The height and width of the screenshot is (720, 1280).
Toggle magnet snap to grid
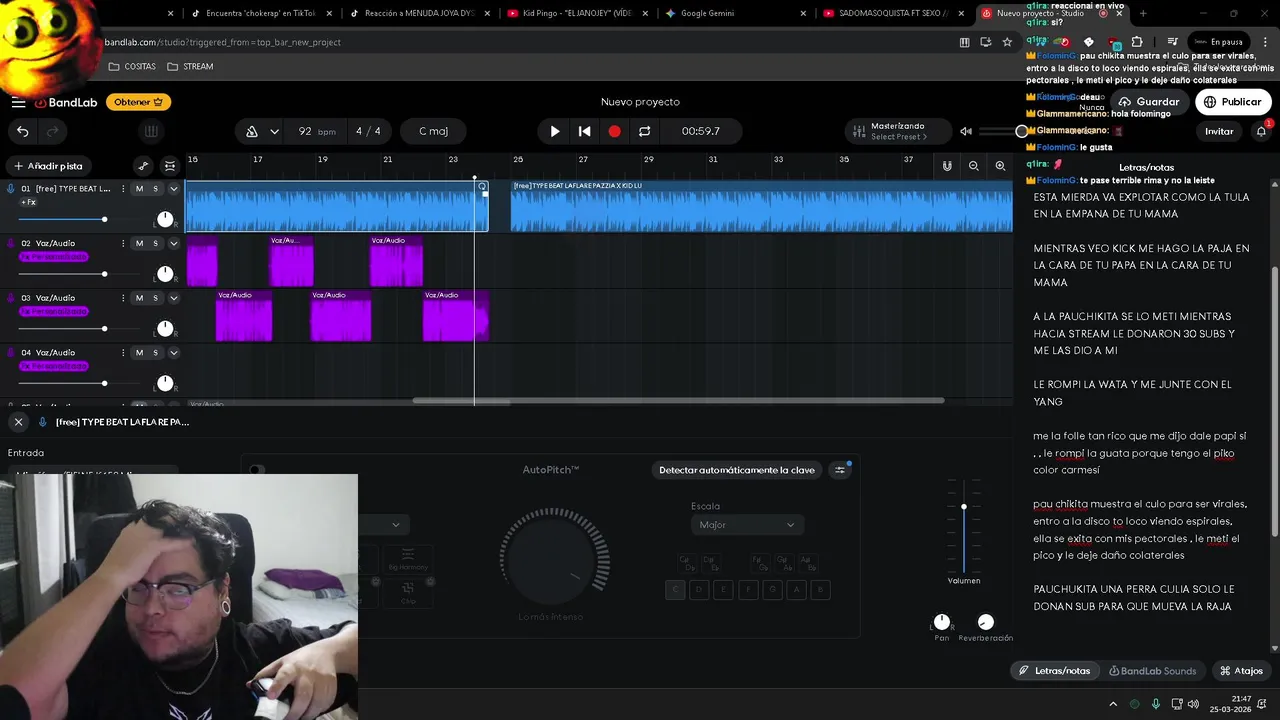[x=947, y=166]
